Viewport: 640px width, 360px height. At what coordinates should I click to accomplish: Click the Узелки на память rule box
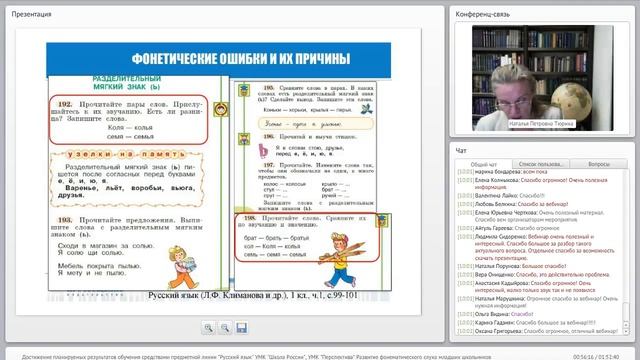pos(127,179)
